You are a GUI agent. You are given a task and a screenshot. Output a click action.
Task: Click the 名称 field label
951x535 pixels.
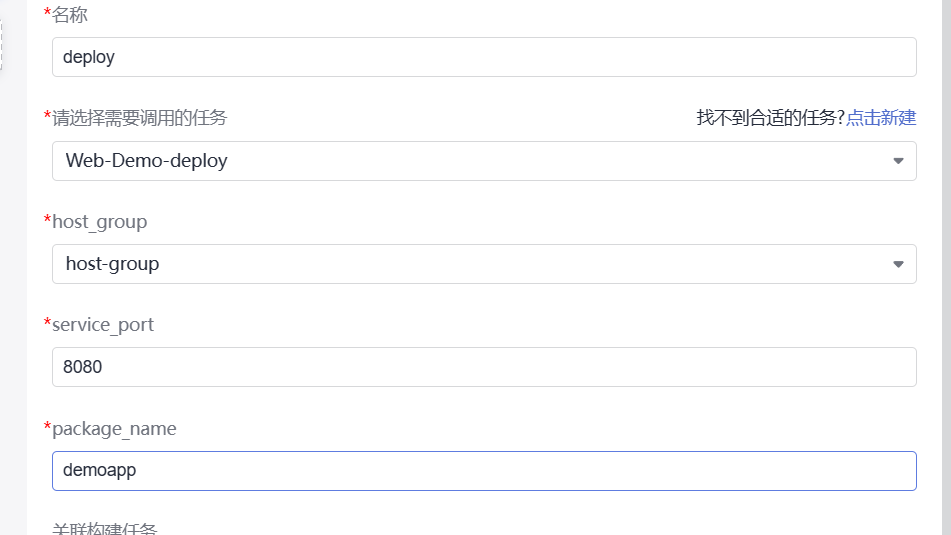pos(70,14)
